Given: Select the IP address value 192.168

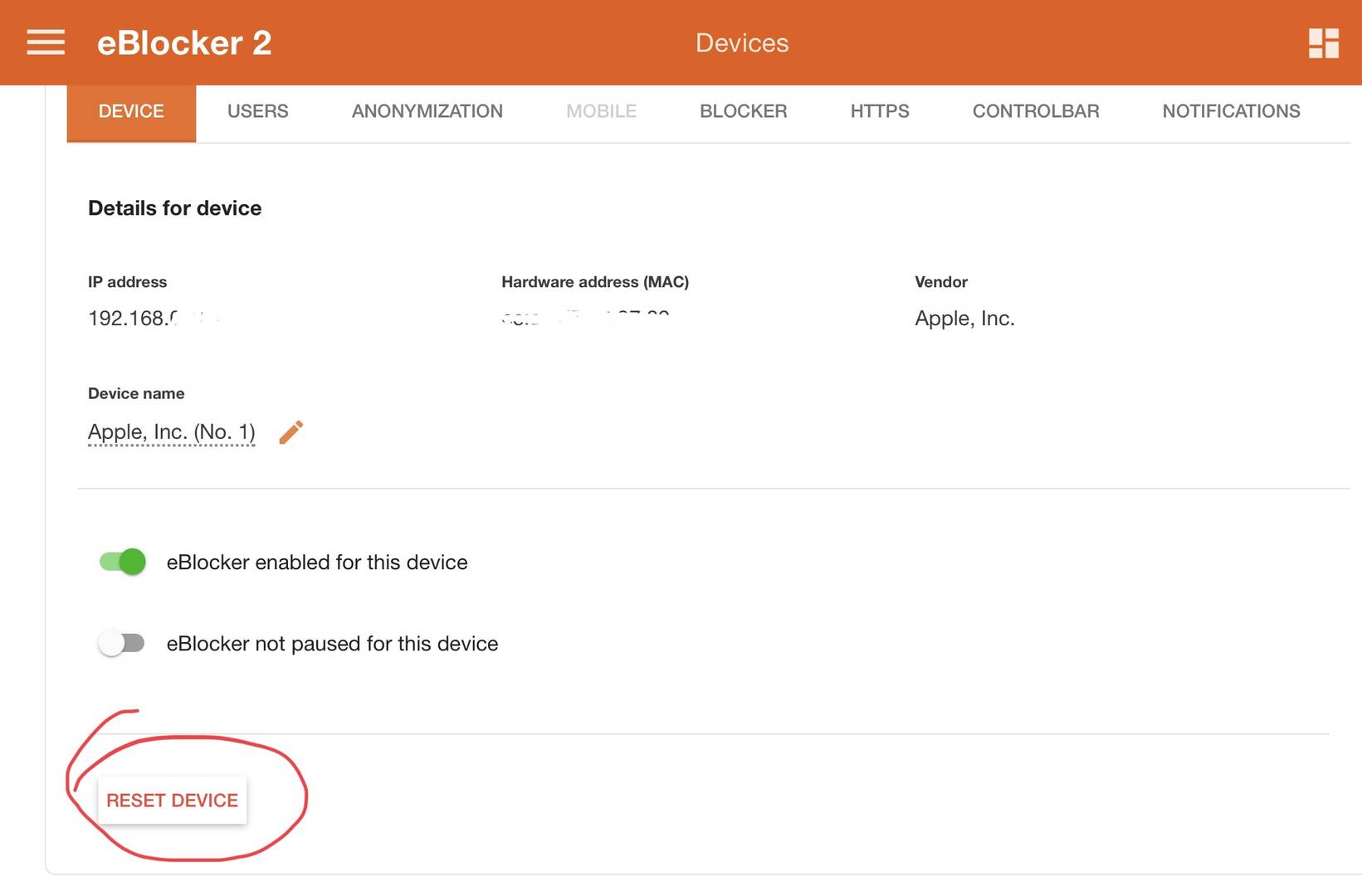Looking at the screenshot, I should [133, 319].
